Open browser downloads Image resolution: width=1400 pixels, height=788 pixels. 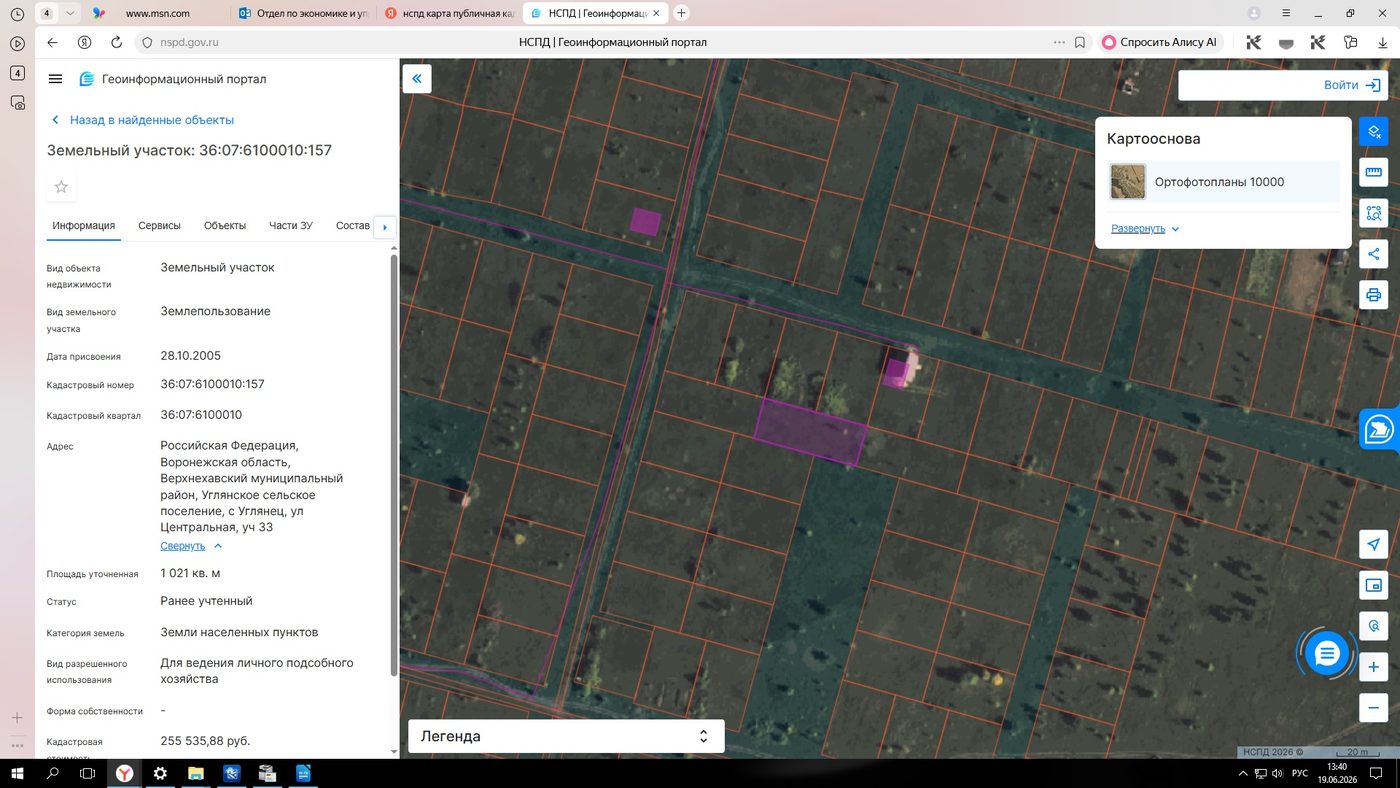coord(1382,43)
